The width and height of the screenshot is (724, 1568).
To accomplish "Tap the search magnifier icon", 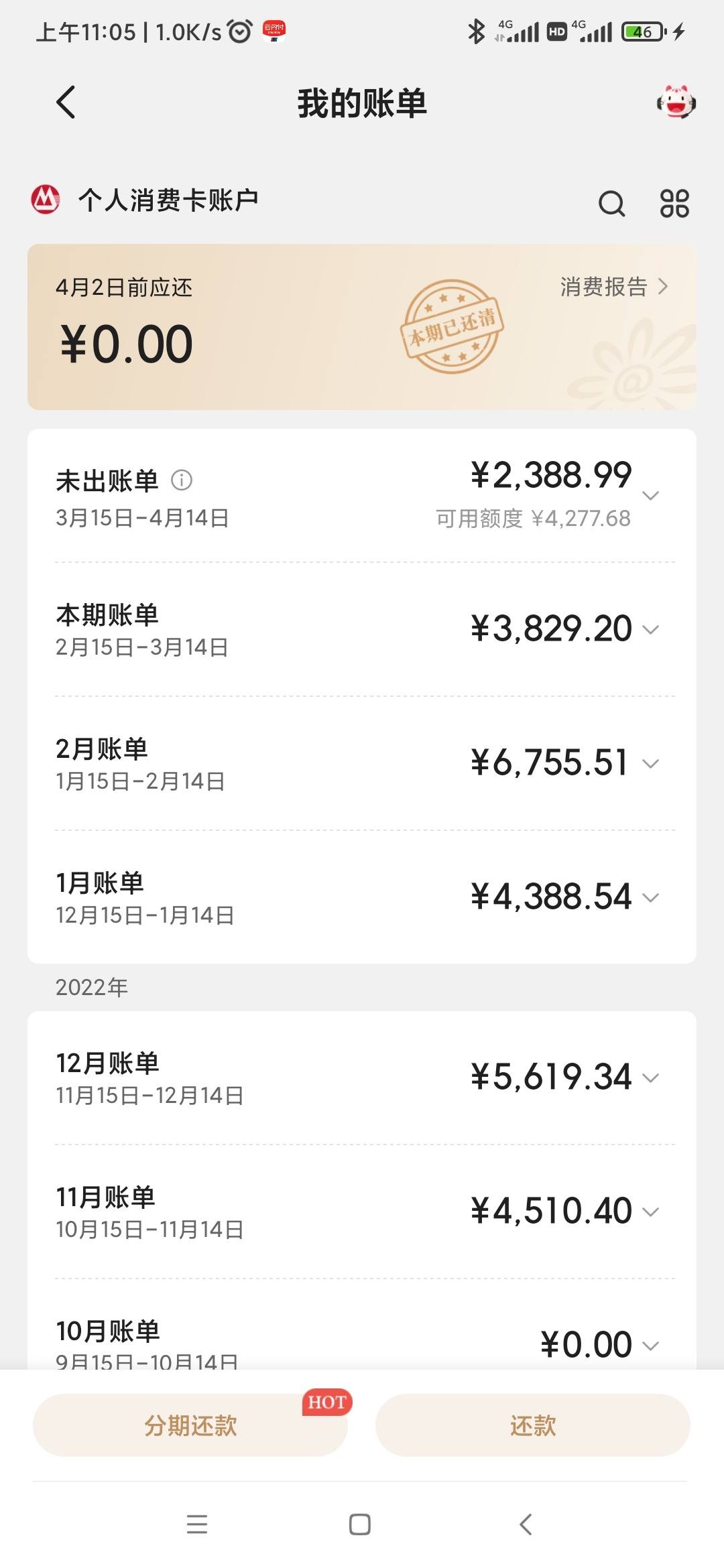I will point(611,203).
